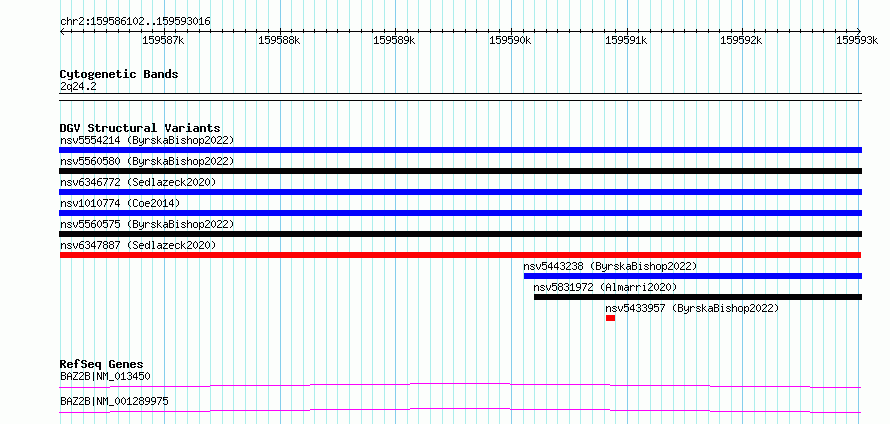Select the black bar under nsv5560575
The width and height of the screenshot is (890, 424).
pos(460,234)
